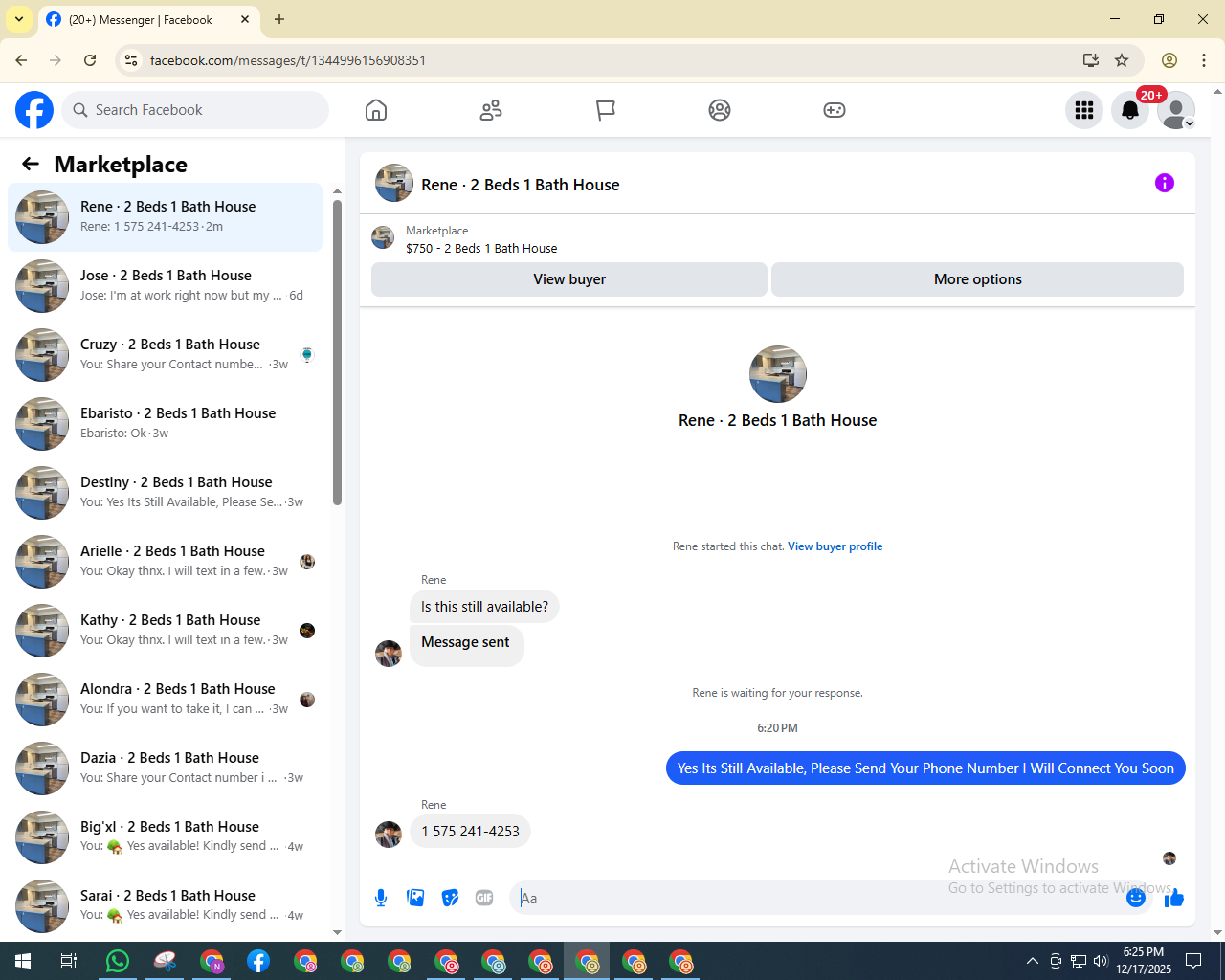Select Jose conversation in the list

click(x=165, y=286)
